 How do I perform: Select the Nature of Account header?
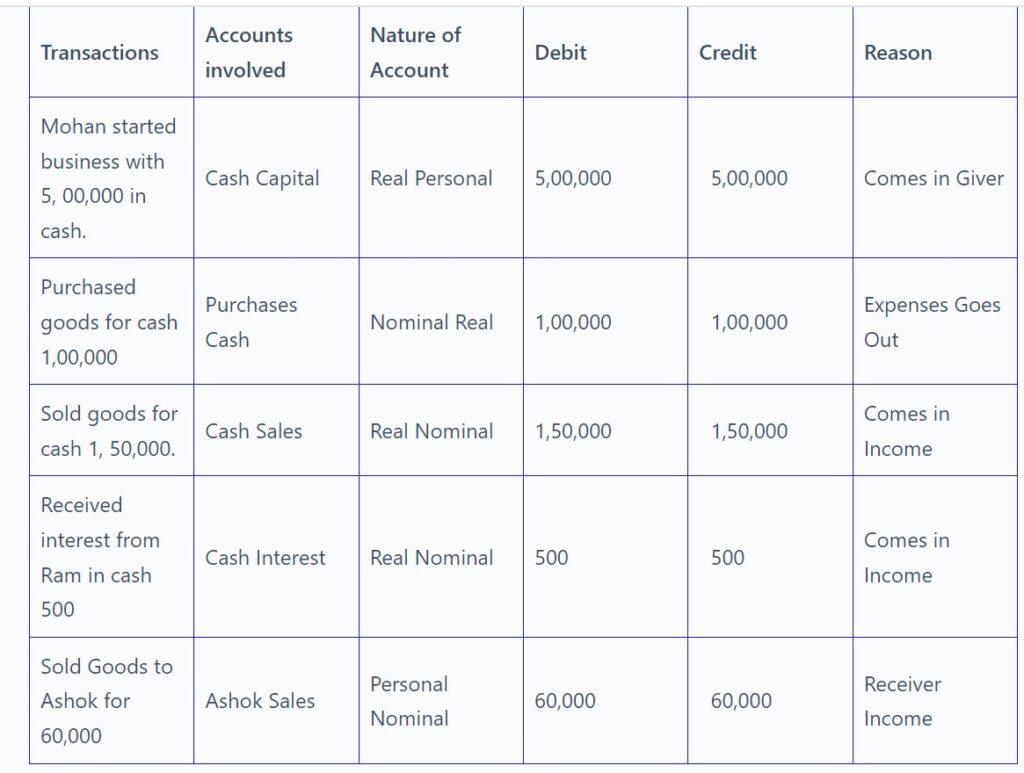(415, 53)
